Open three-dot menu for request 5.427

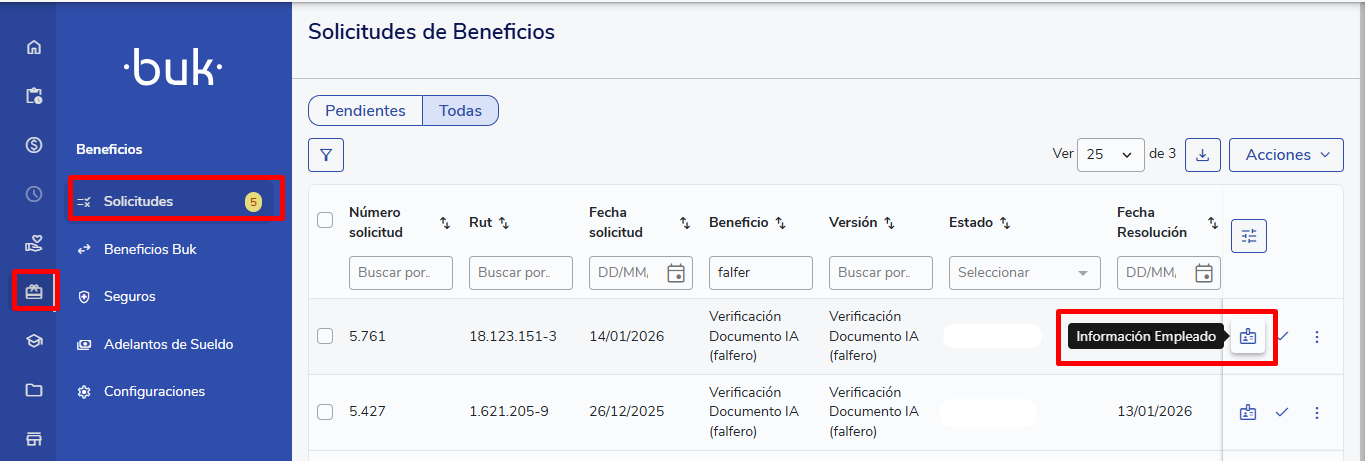click(x=1316, y=412)
